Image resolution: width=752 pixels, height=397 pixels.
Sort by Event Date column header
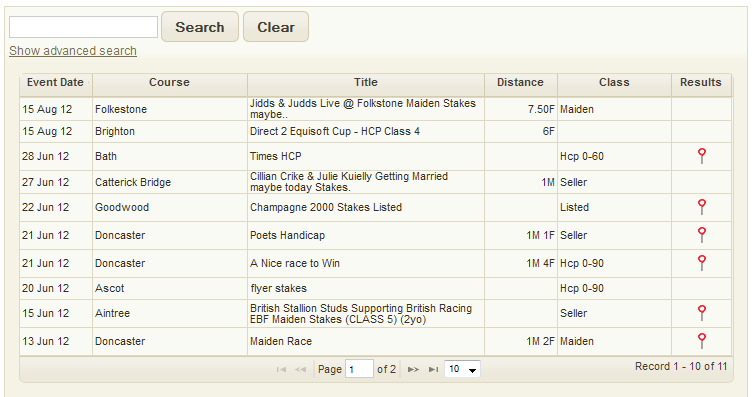pos(56,82)
